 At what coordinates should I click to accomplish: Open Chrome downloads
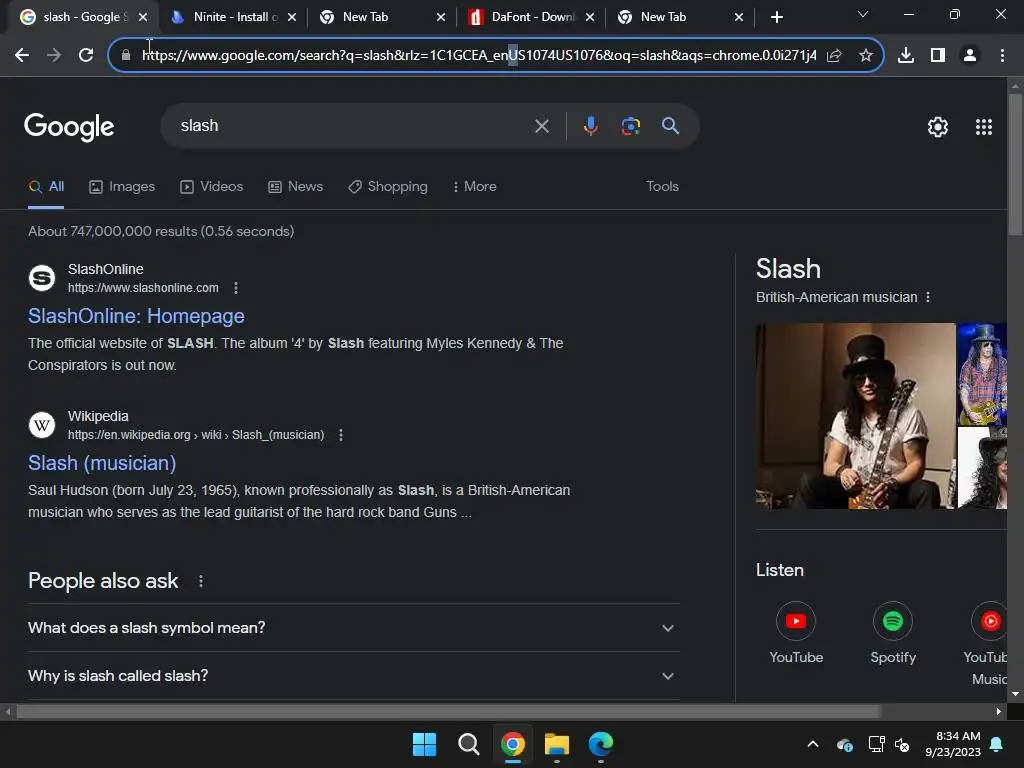pyautogui.click(x=906, y=56)
